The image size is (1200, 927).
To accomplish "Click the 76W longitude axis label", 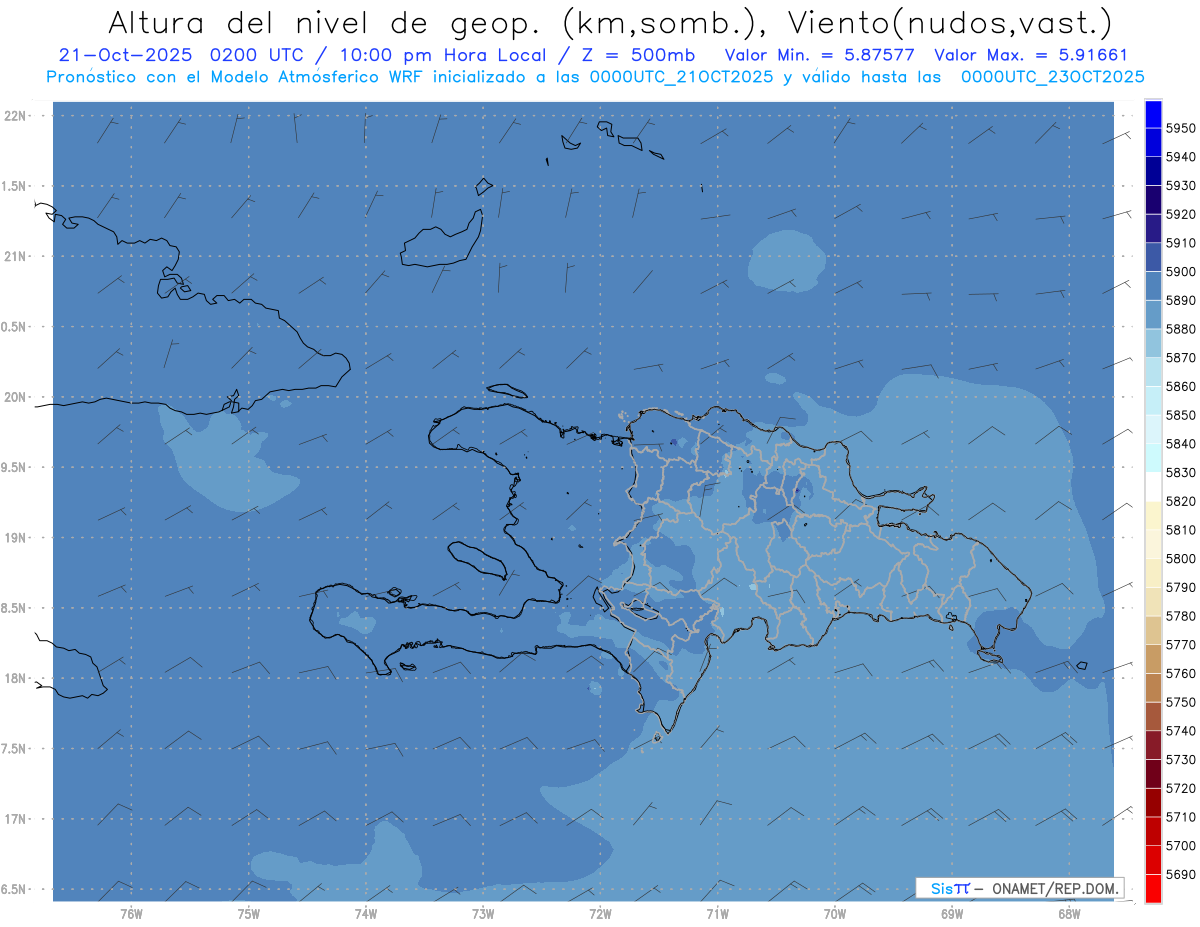I will [131, 914].
